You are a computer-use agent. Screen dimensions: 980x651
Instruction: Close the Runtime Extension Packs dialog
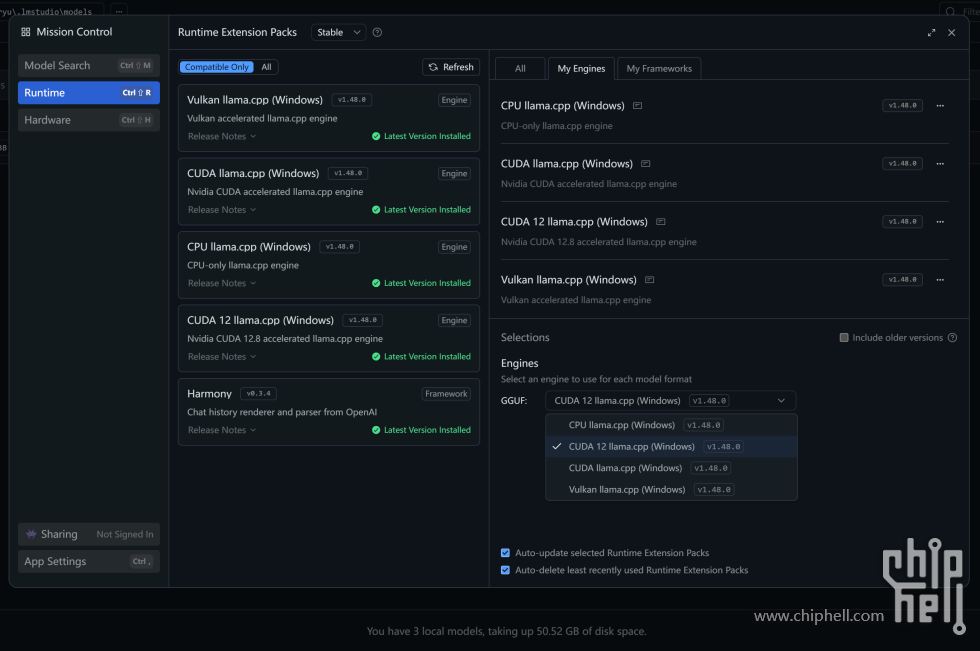pos(951,32)
